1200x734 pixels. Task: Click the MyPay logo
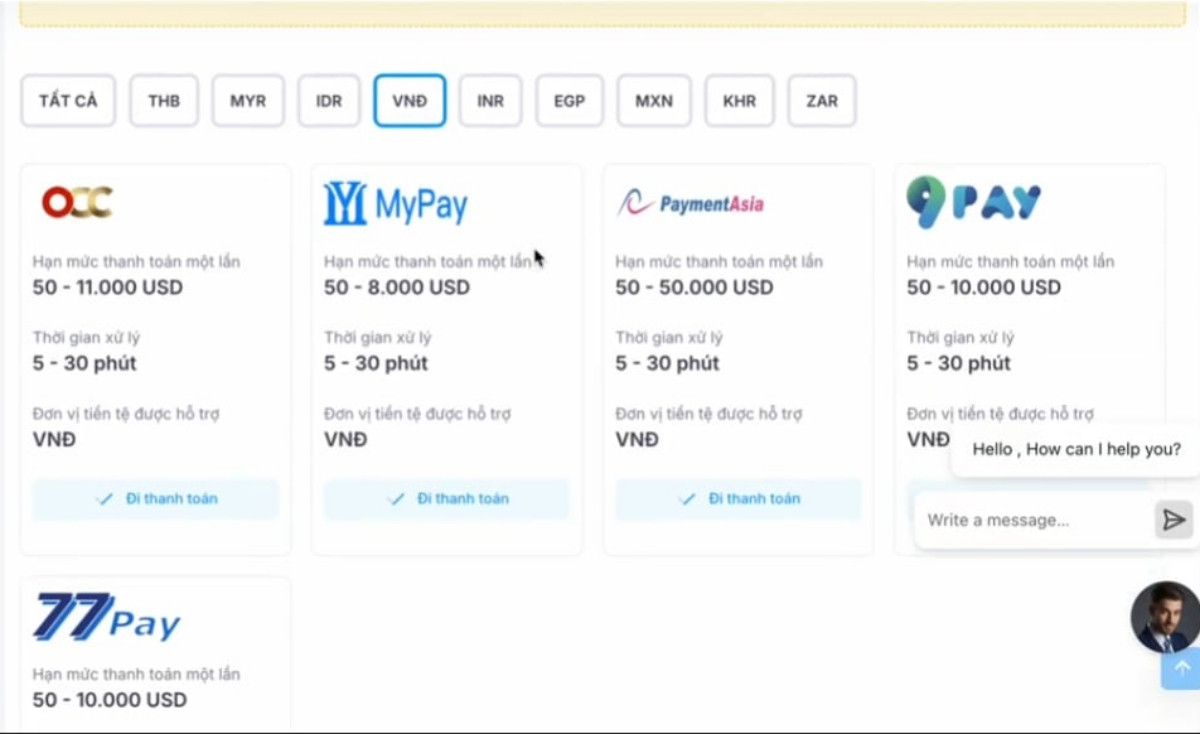coord(396,204)
